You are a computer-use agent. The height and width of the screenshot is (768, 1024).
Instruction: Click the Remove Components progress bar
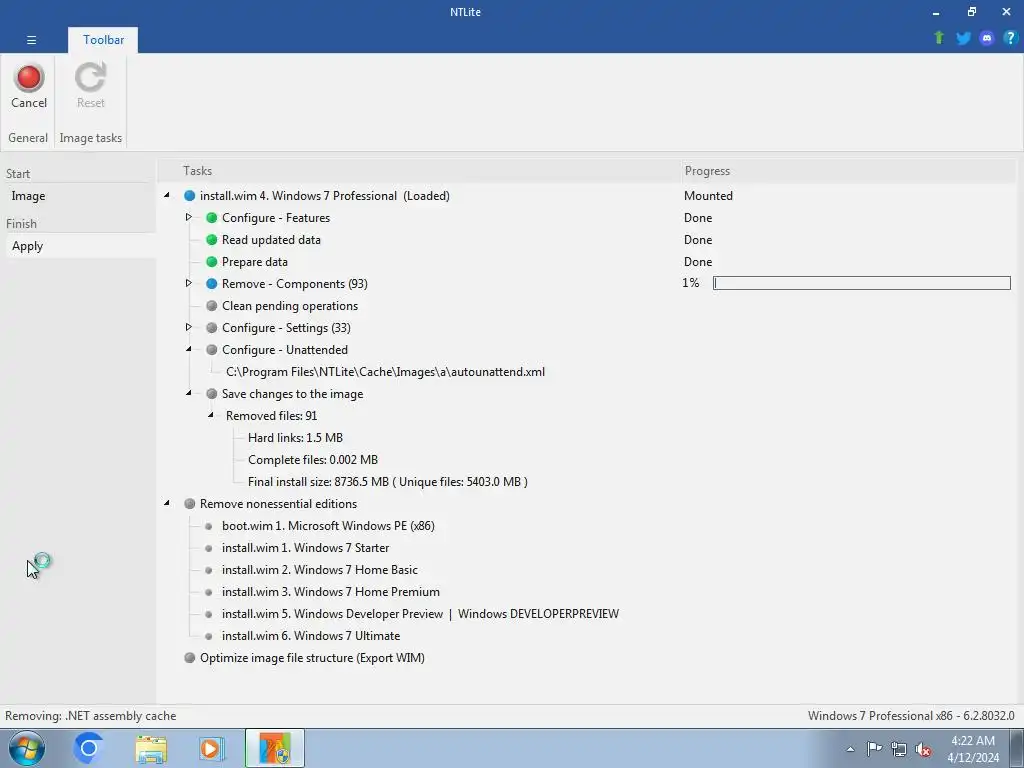click(x=861, y=283)
